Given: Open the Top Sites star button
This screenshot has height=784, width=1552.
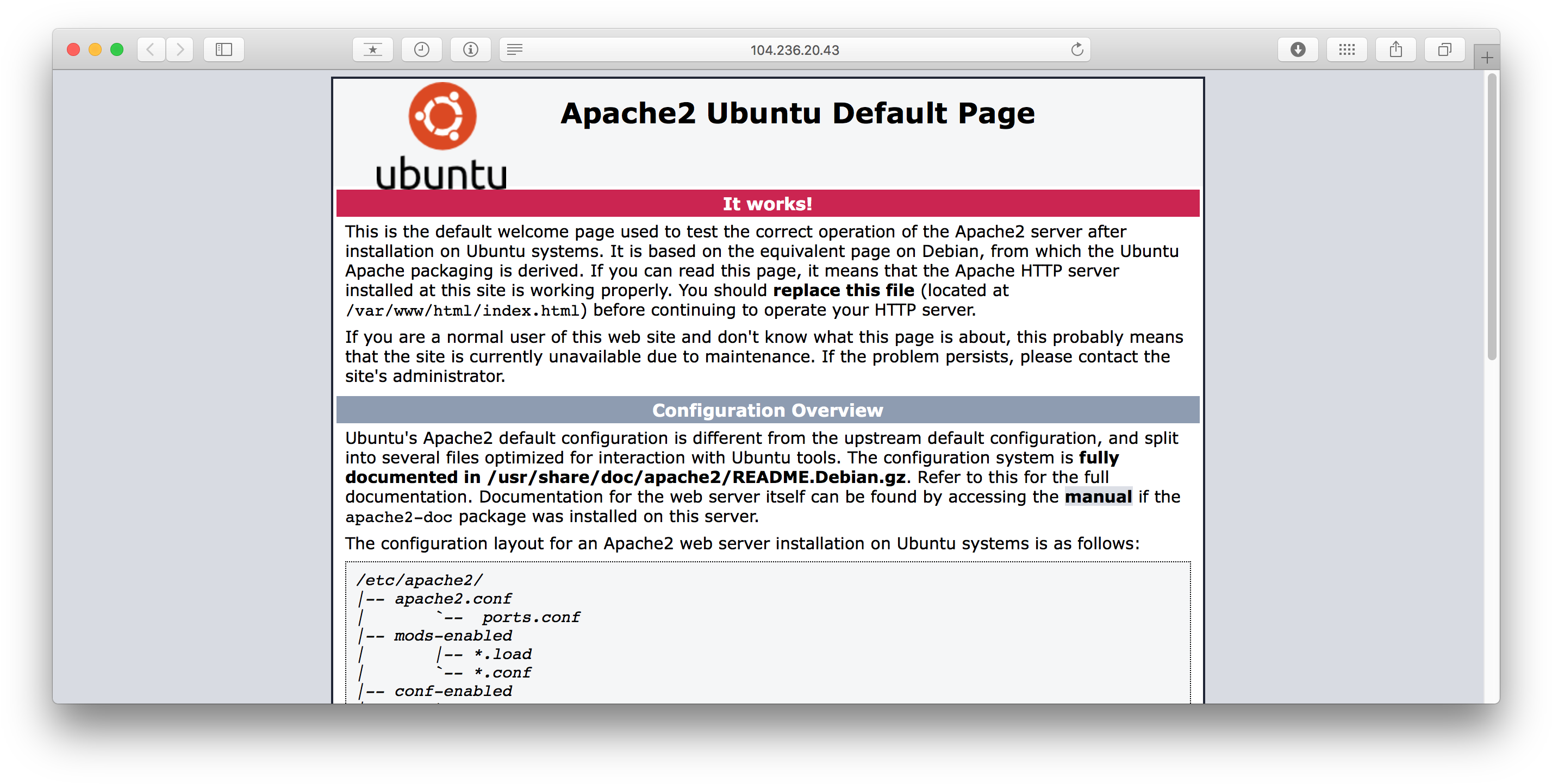Looking at the screenshot, I should [372, 49].
